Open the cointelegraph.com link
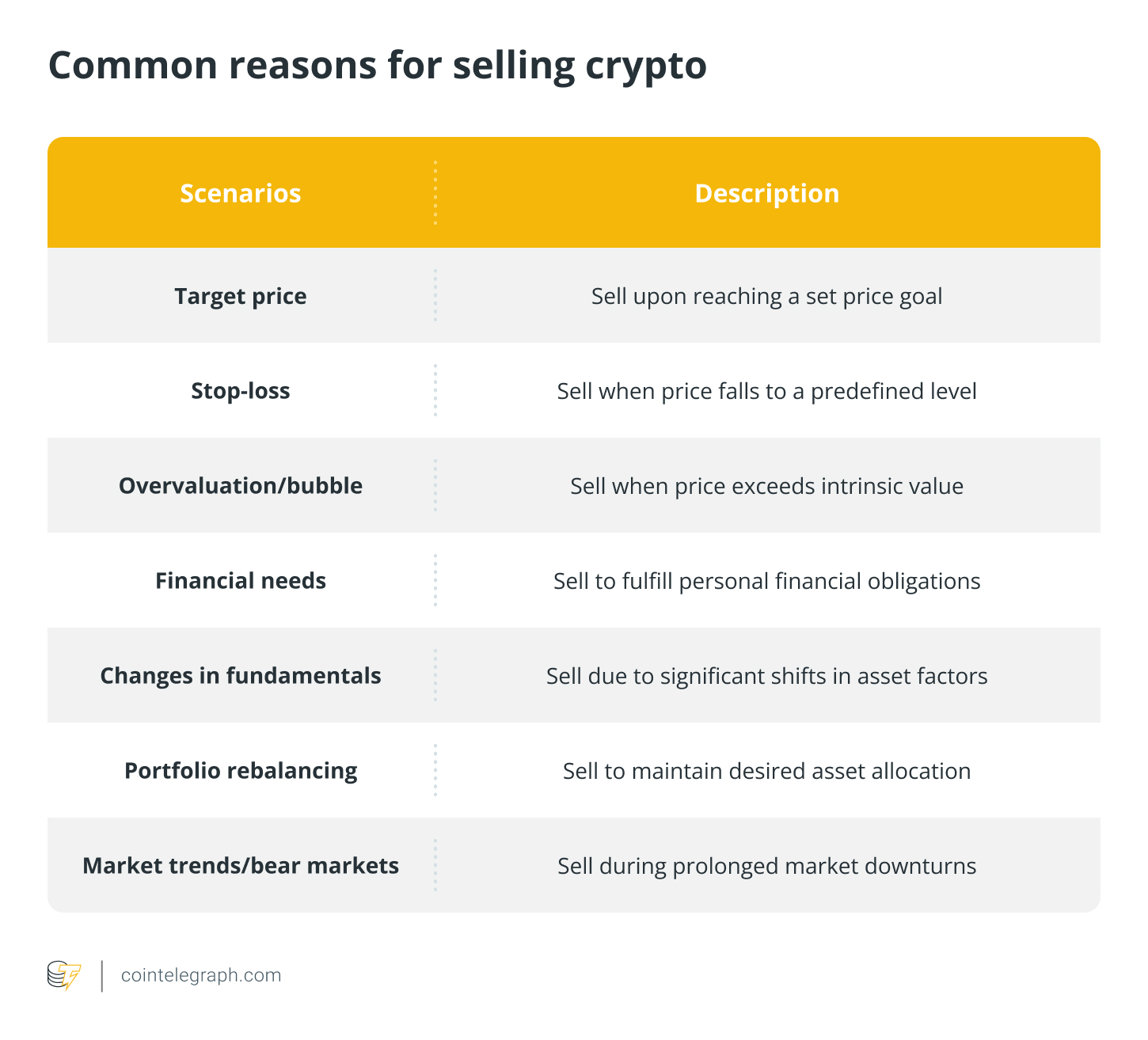 201,975
